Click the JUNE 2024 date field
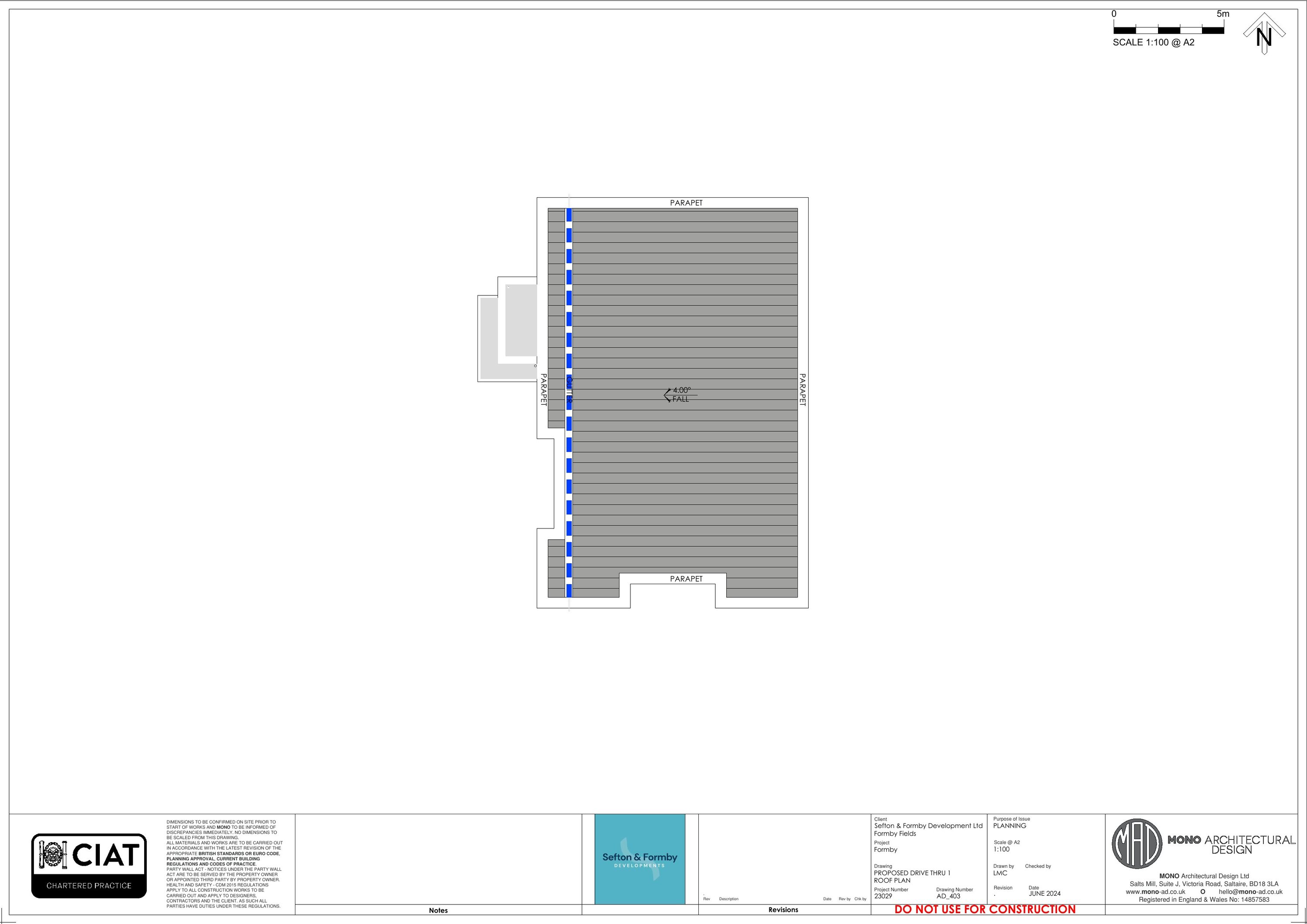 pos(1045,893)
